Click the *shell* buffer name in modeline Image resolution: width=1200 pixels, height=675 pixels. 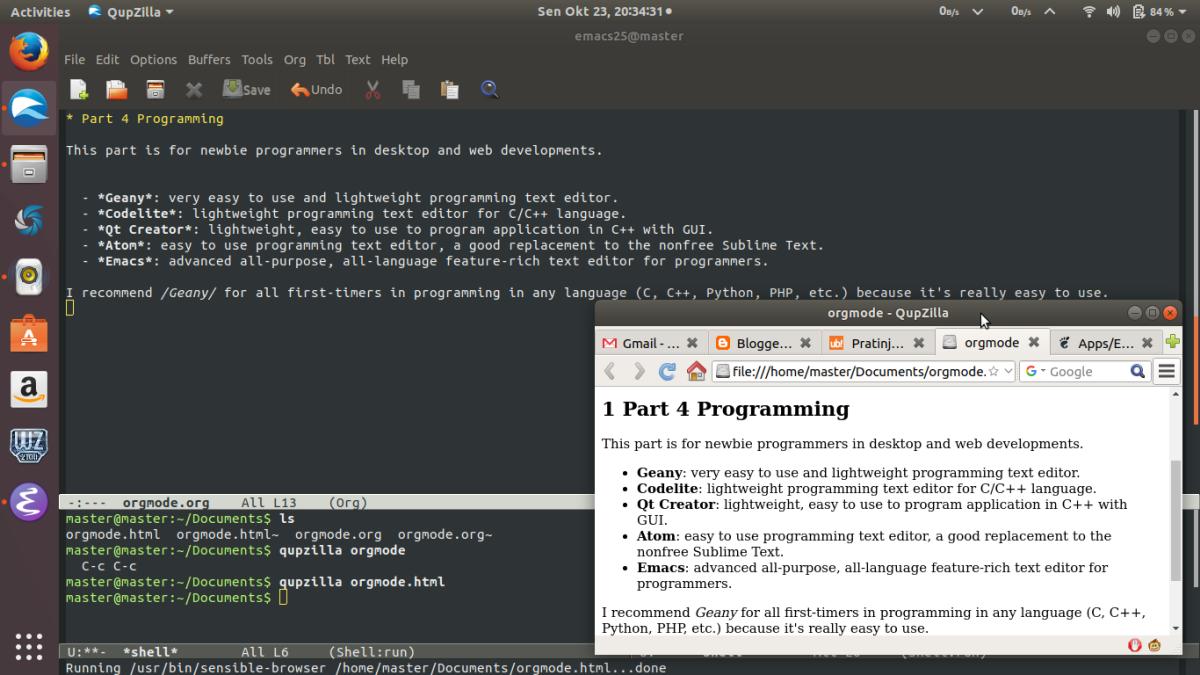[x=150, y=652]
